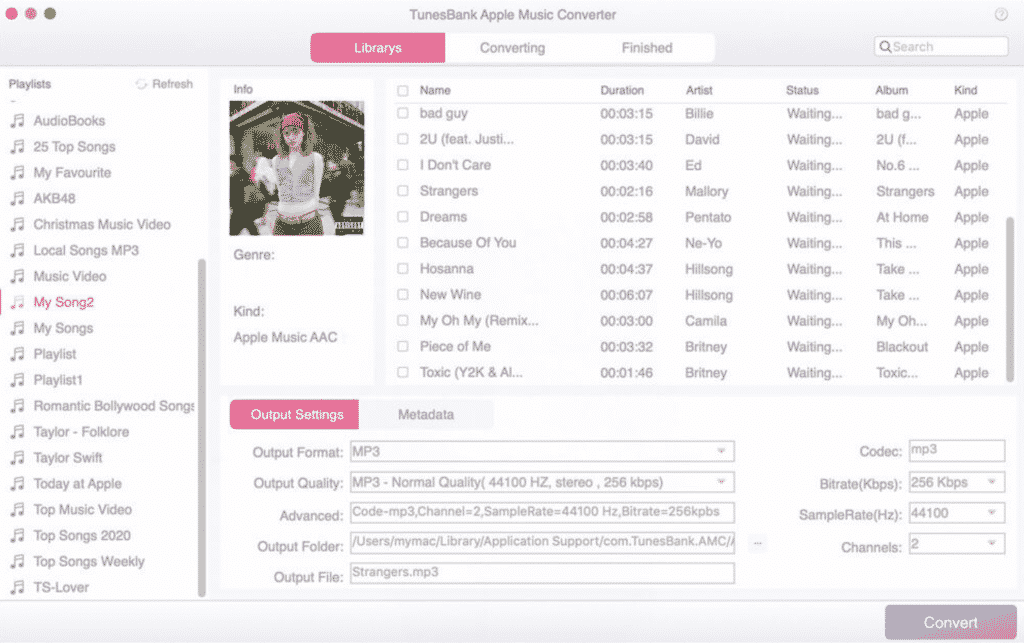Image resolution: width=1024 pixels, height=643 pixels.
Task: Click the "..." browse icon beside Output Folder
Action: [757, 542]
